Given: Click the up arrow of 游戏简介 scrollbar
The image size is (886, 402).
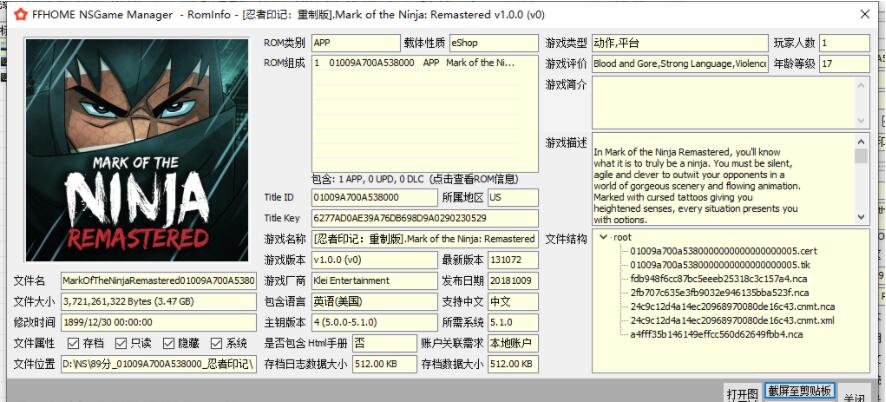Looking at the screenshot, I should (x=861, y=85).
